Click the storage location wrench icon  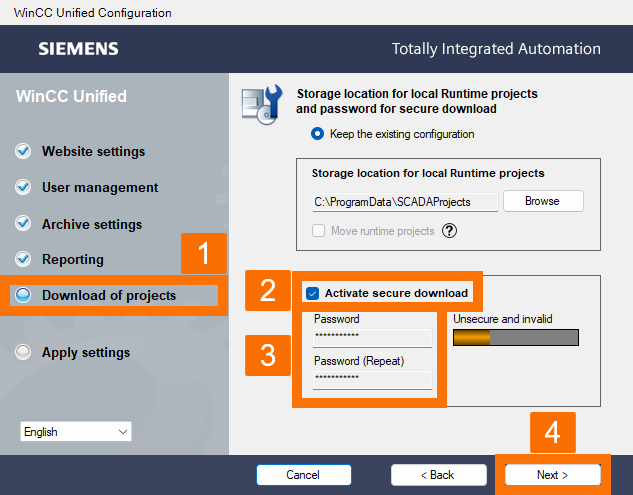click(x=262, y=104)
